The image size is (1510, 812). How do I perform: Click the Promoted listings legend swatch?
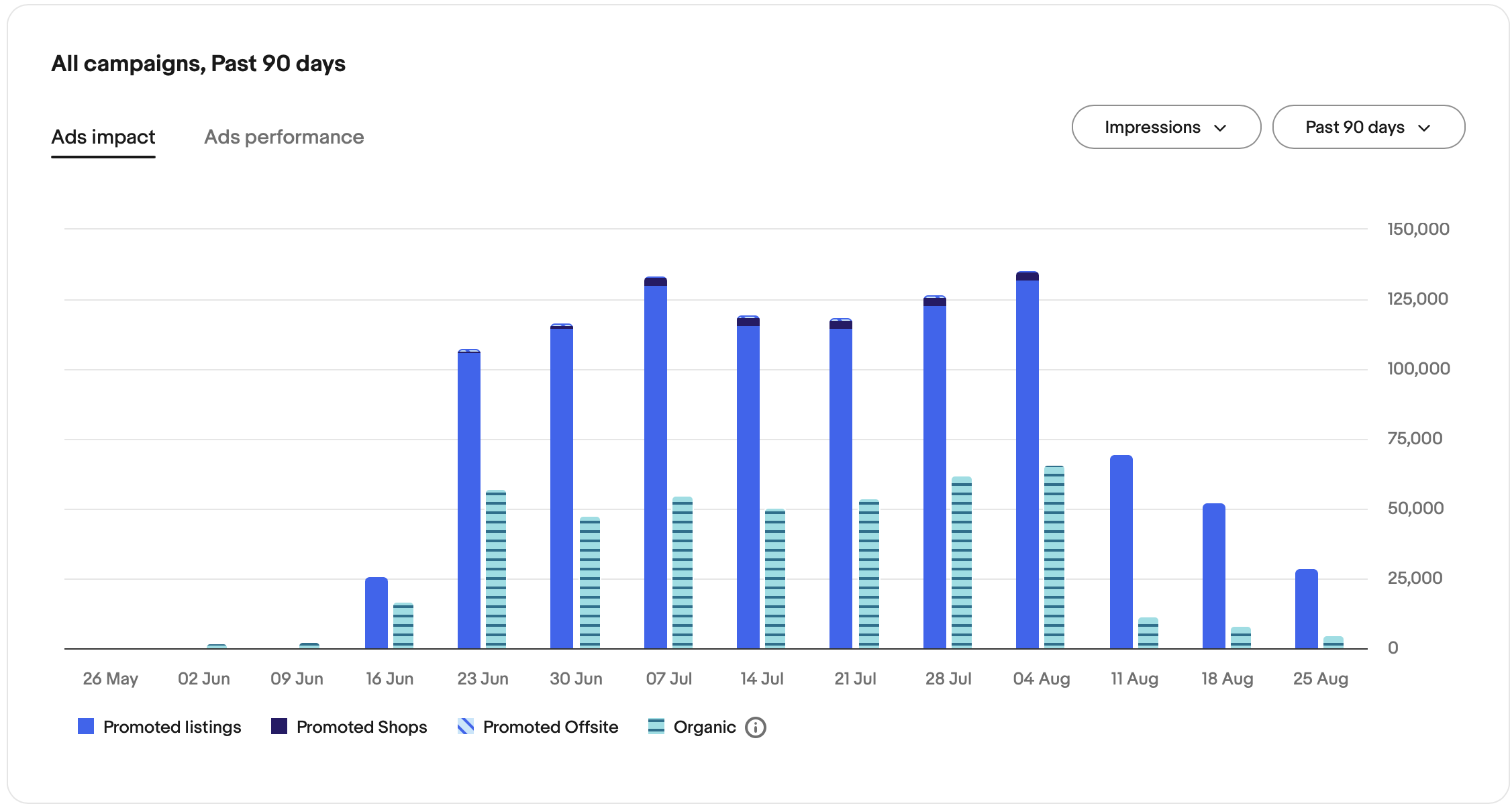pyautogui.click(x=86, y=727)
